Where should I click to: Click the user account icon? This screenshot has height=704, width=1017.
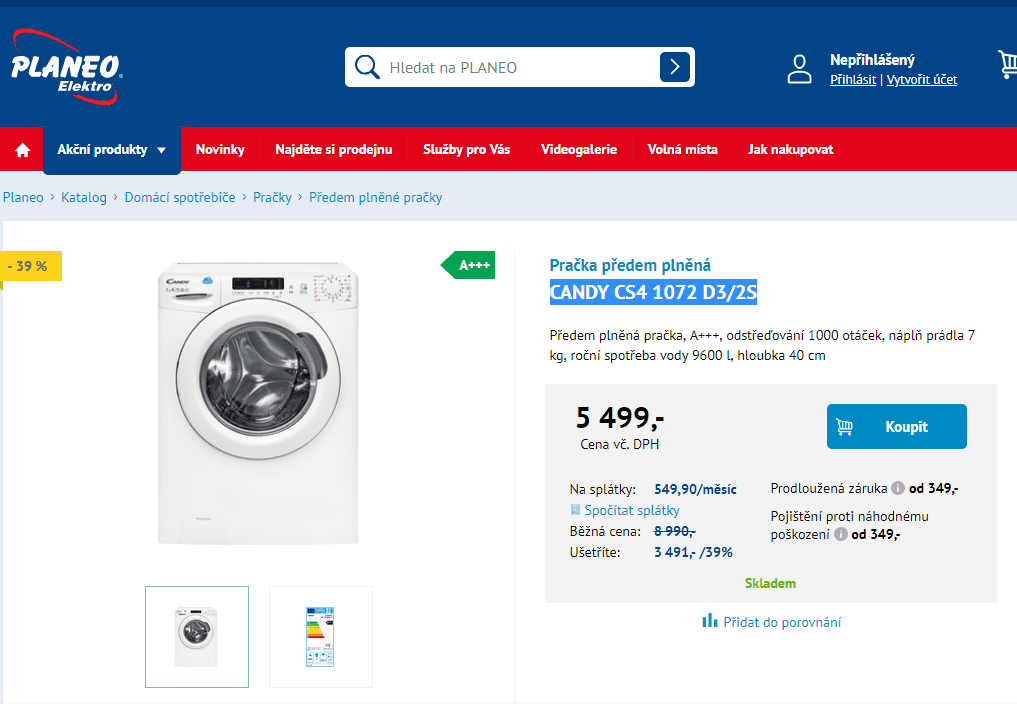click(799, 69)
